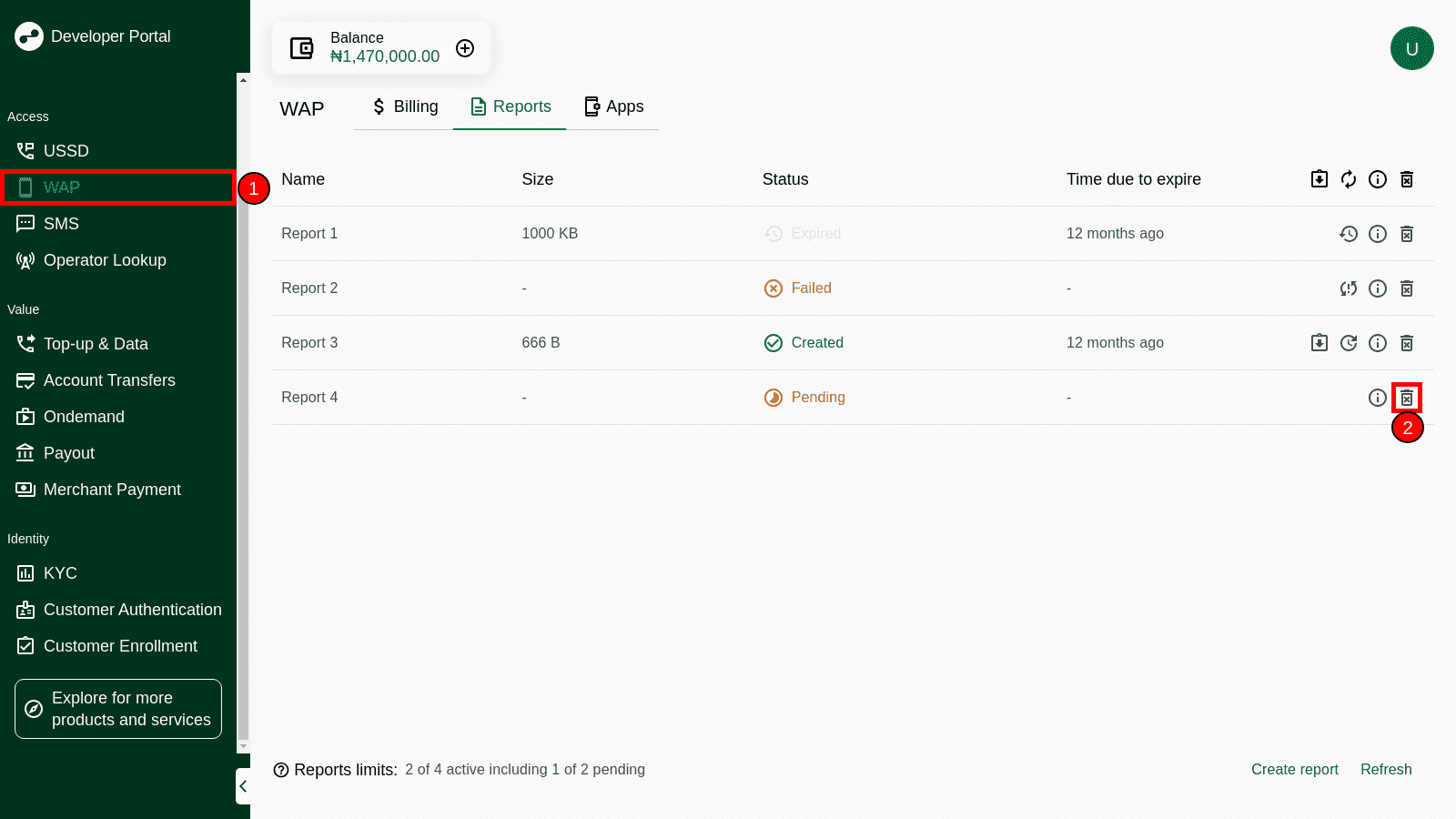Delete Report 4 using its trash icon
1456x819 pixels.
[1406, 398]
